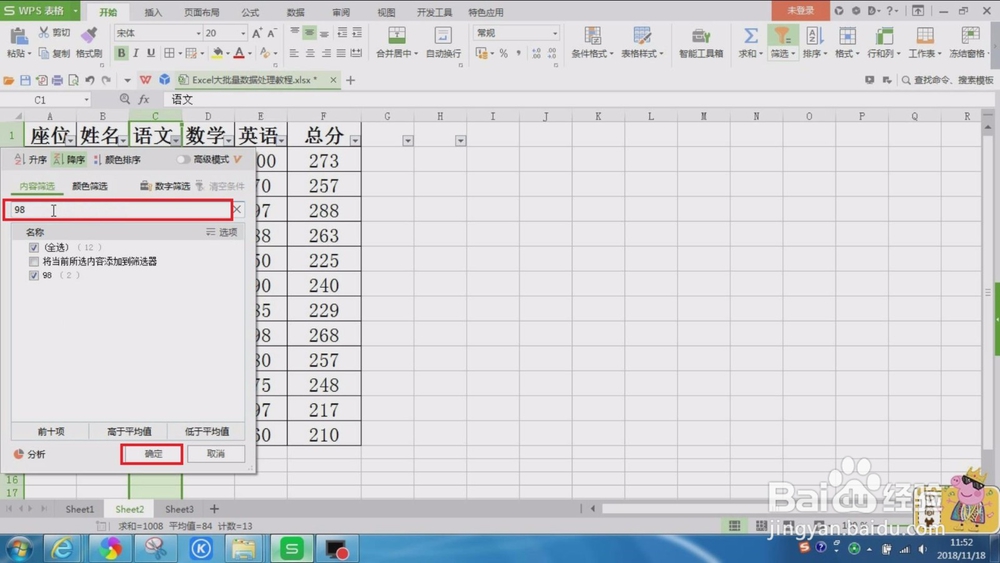Click the Filter (筛选) funnel icon

782,36
